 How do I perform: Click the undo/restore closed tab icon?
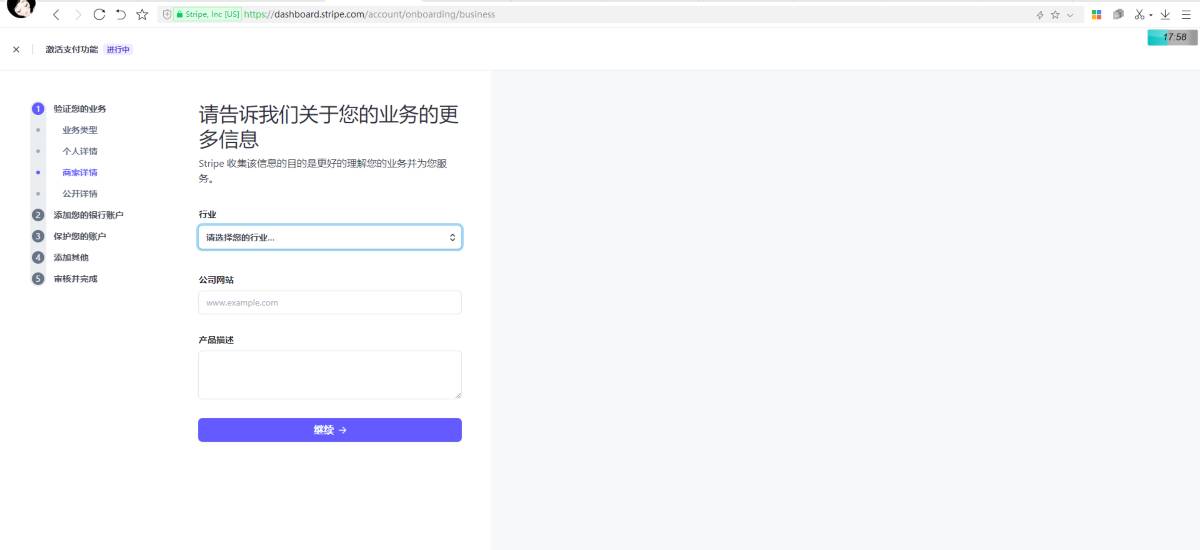[120, 15]
